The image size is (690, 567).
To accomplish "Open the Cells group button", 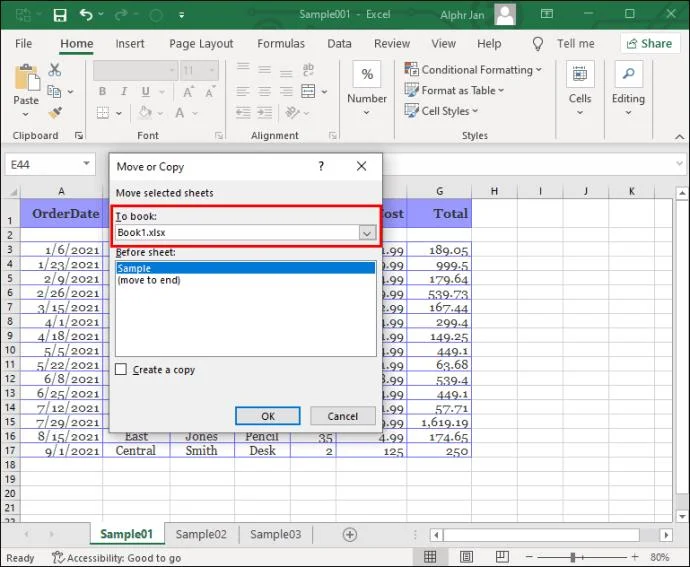I will coord(580,89).
